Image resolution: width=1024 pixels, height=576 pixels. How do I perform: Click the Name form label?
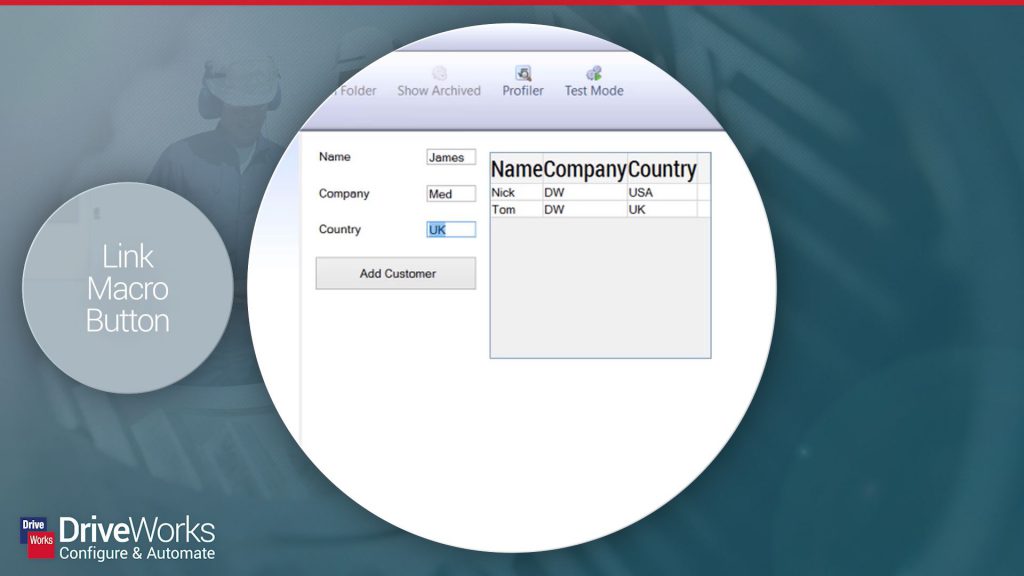tap(334, 157)
